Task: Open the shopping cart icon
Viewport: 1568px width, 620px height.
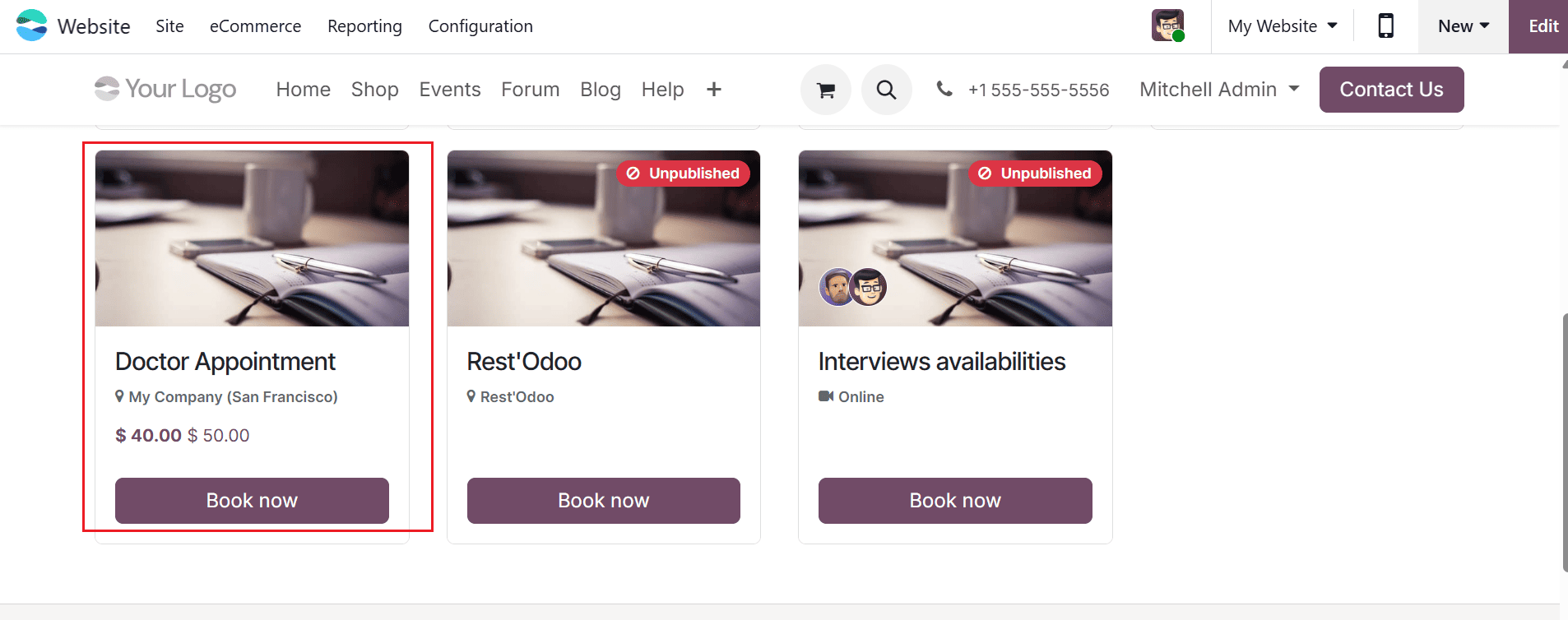Action: 826,89
